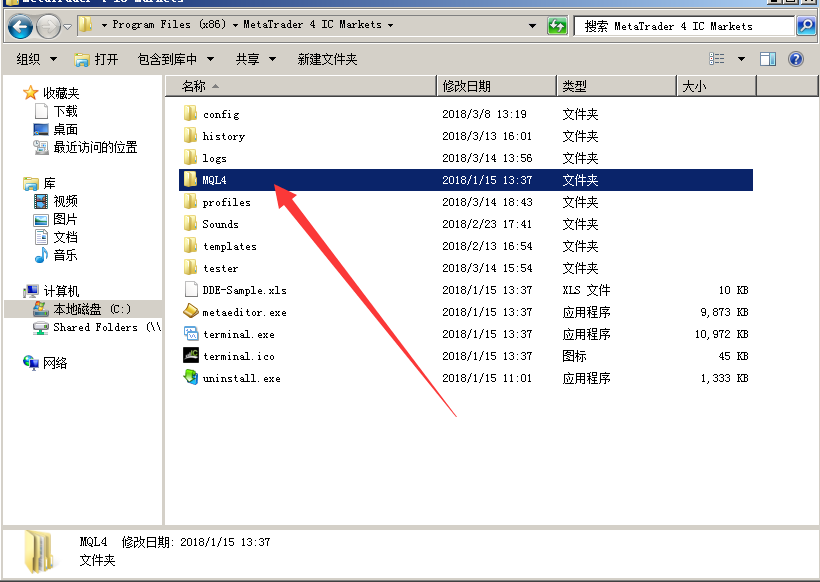Open 网络 in the navigation pane

pos(55,363)
